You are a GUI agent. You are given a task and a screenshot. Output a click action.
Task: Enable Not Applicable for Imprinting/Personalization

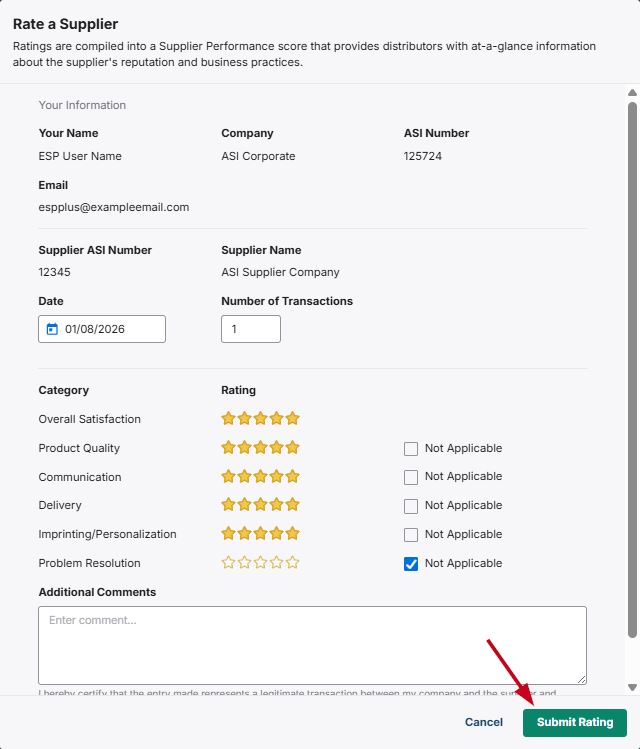pyautogui.click(x=411, y=535)
